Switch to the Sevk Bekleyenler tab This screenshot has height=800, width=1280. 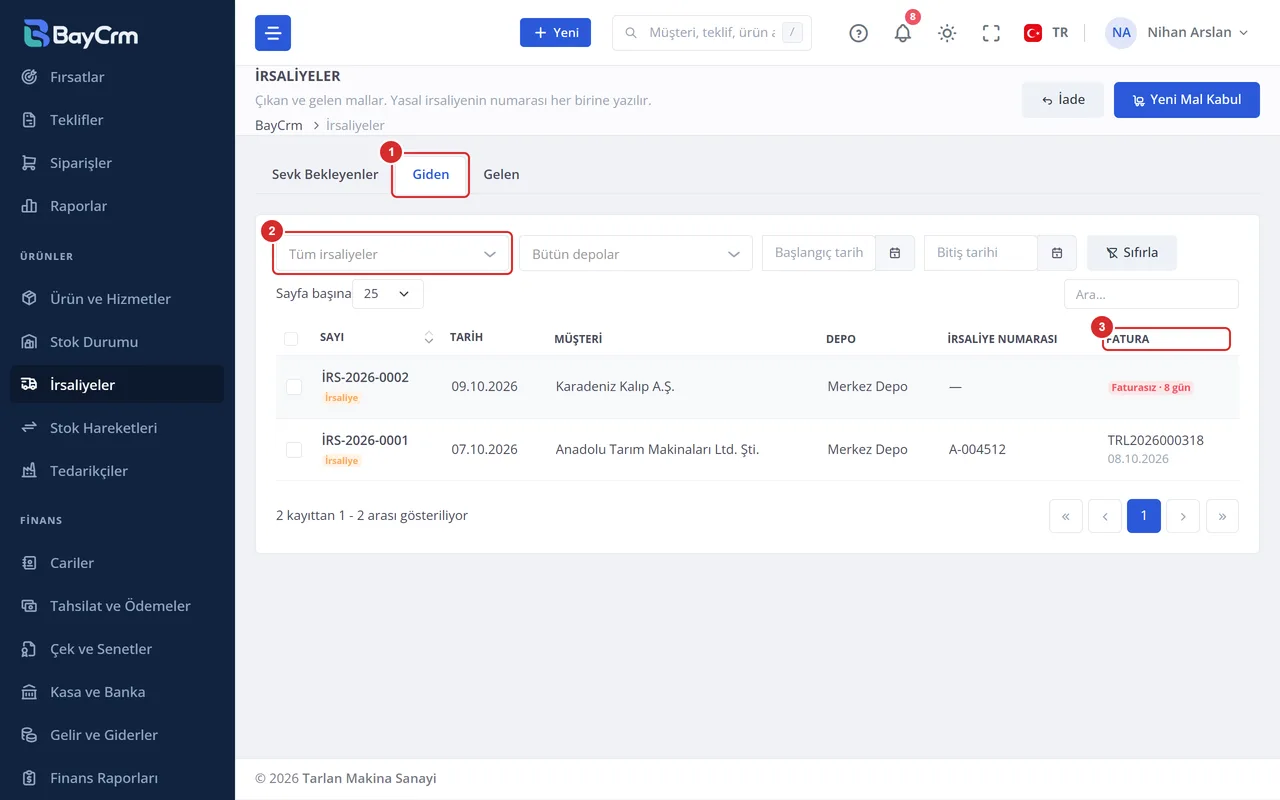325,174
